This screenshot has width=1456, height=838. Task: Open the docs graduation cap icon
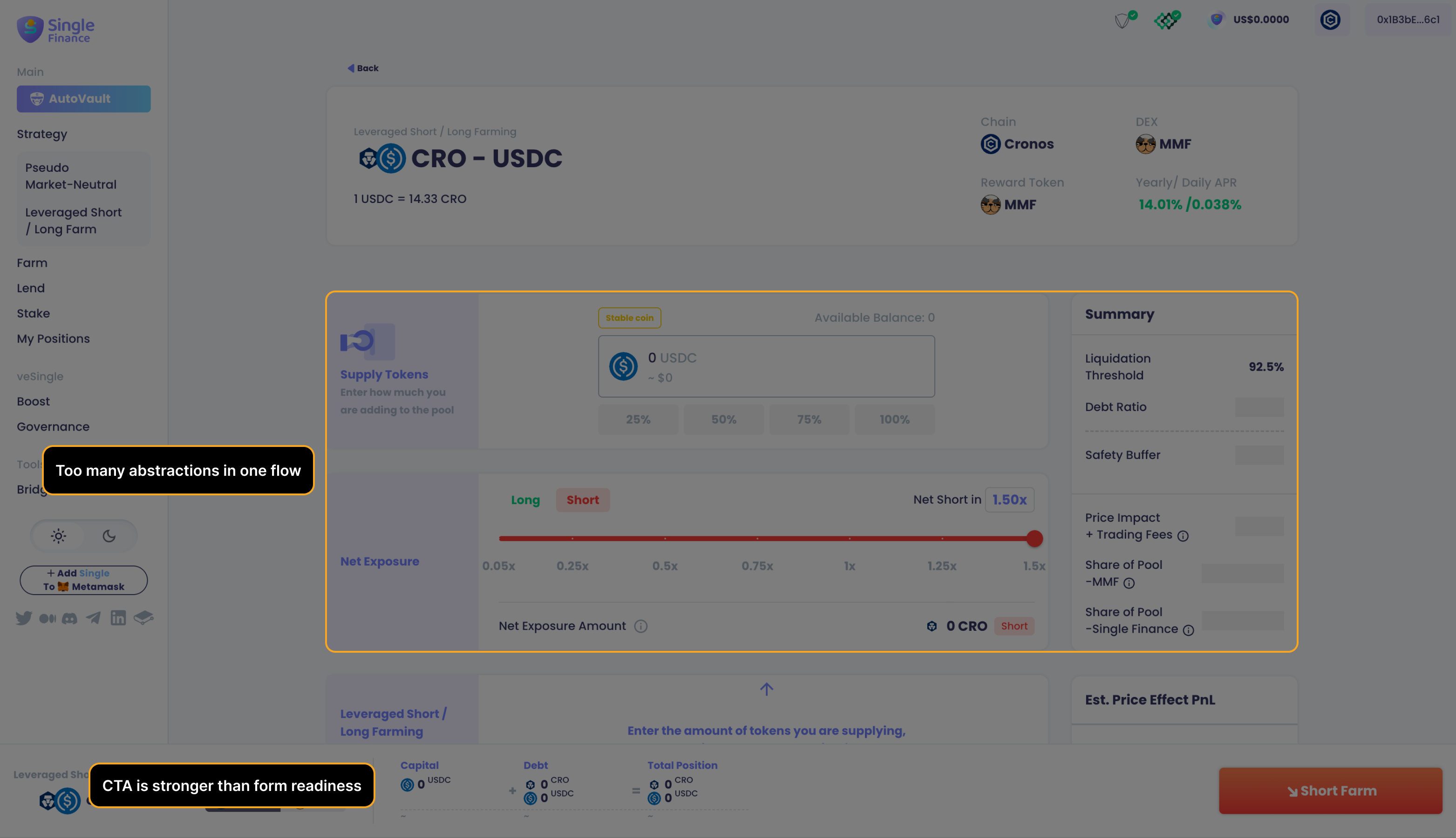click(143, 618)
